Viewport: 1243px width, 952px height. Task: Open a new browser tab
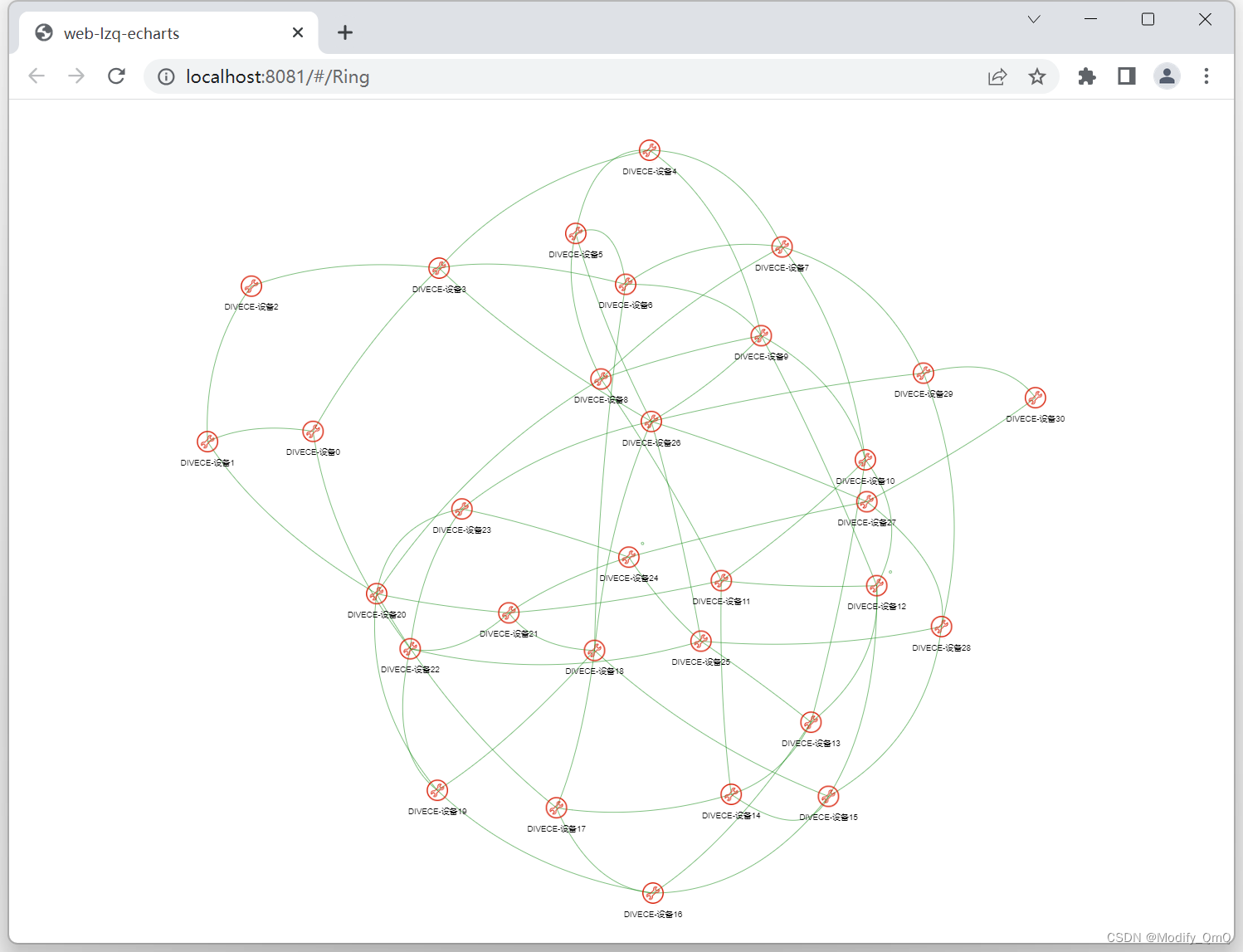tap(345, 32)
